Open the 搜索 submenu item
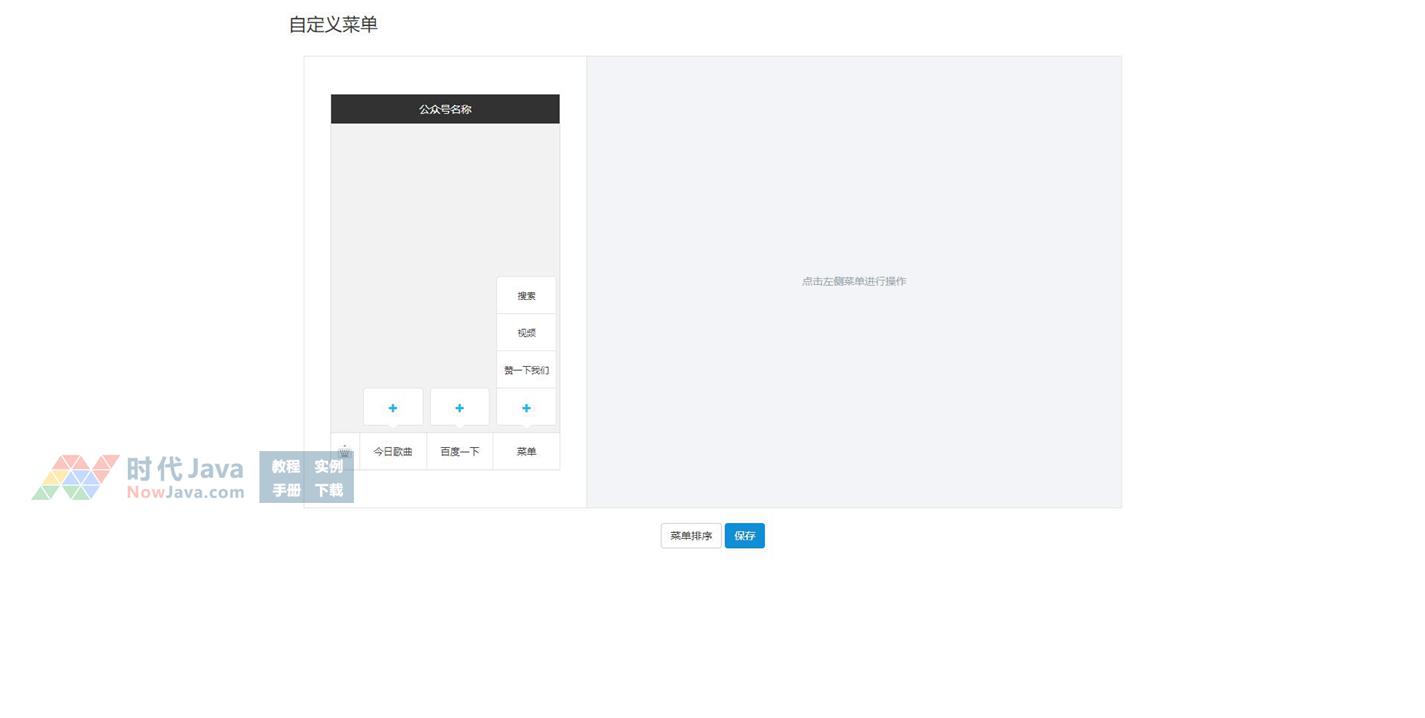This screenshot has height=718, width=1425. click(526, 296)
